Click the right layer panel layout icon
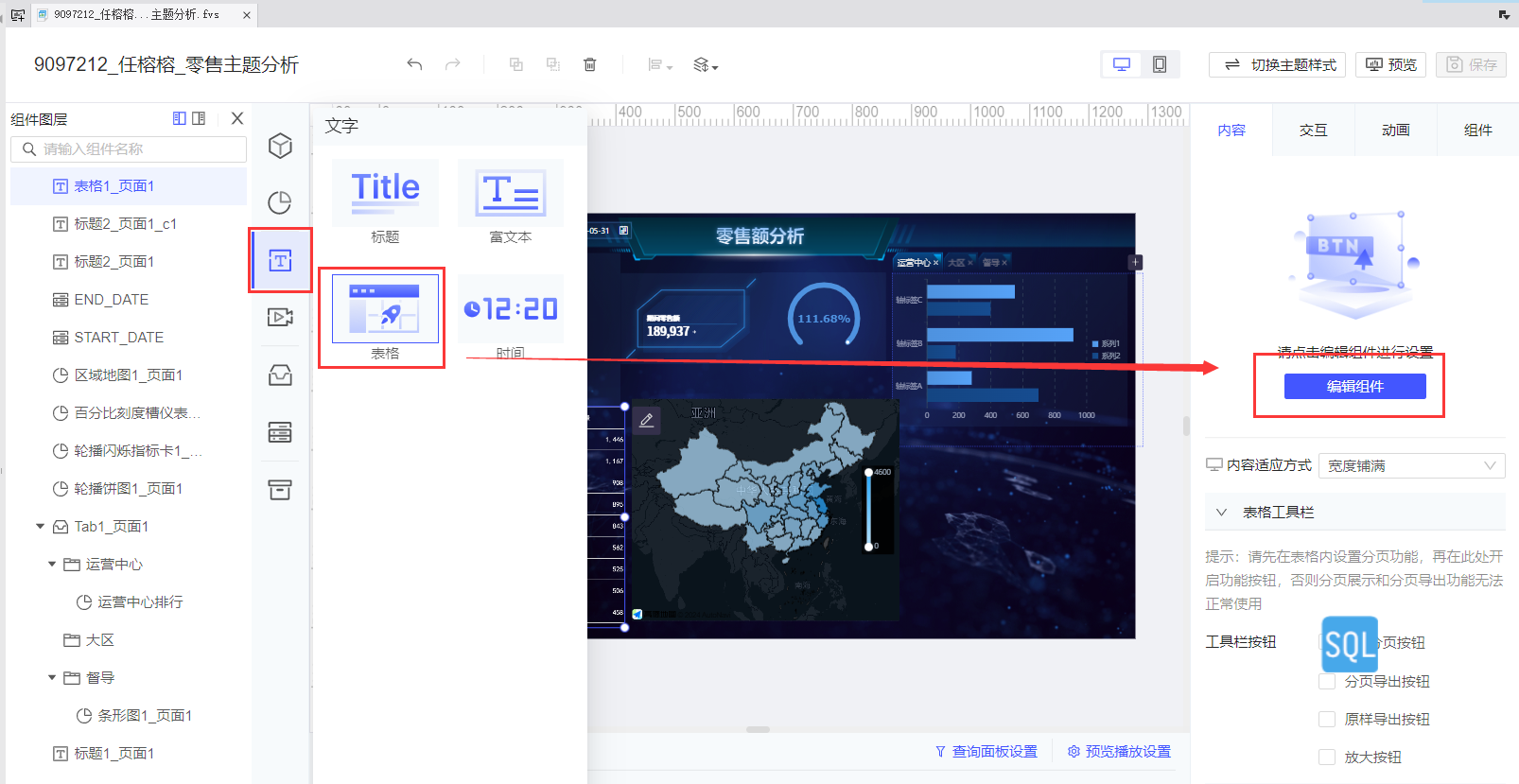This screenshot has height=784, width=1519. click(199, 118)
